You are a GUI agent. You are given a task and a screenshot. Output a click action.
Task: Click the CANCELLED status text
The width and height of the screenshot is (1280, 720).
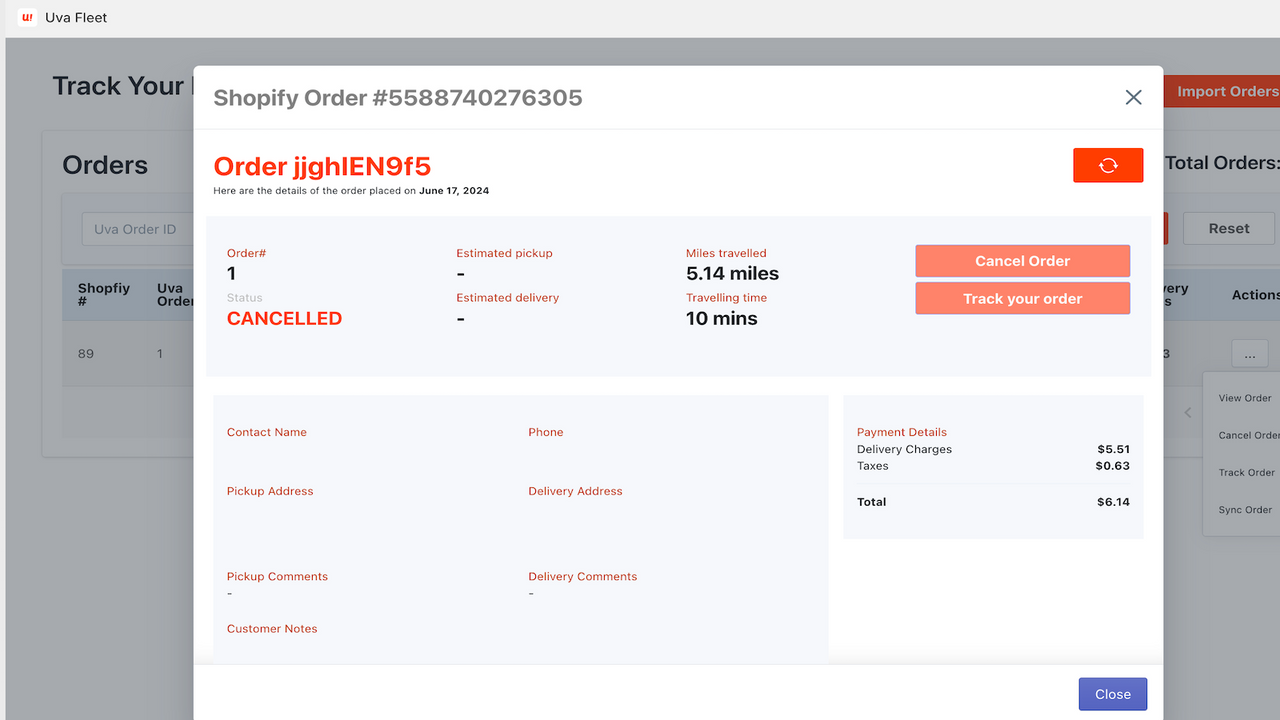pyautogui.click(x=284, y=318)
